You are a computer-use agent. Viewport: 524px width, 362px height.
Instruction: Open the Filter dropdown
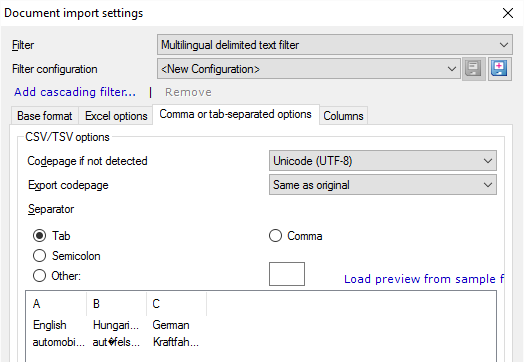click(x=335, y=45)
